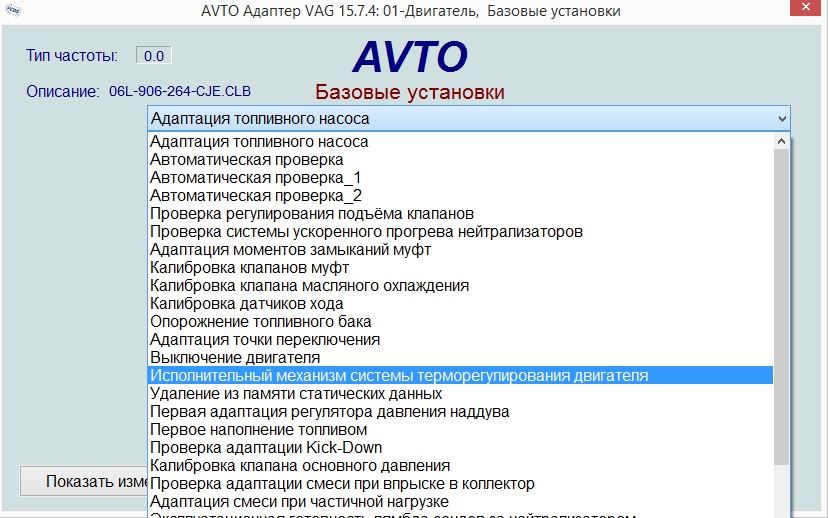This screenshot has width=828, height=518.
Task: Click the list scrollbar up arrow
Action: 782,141
